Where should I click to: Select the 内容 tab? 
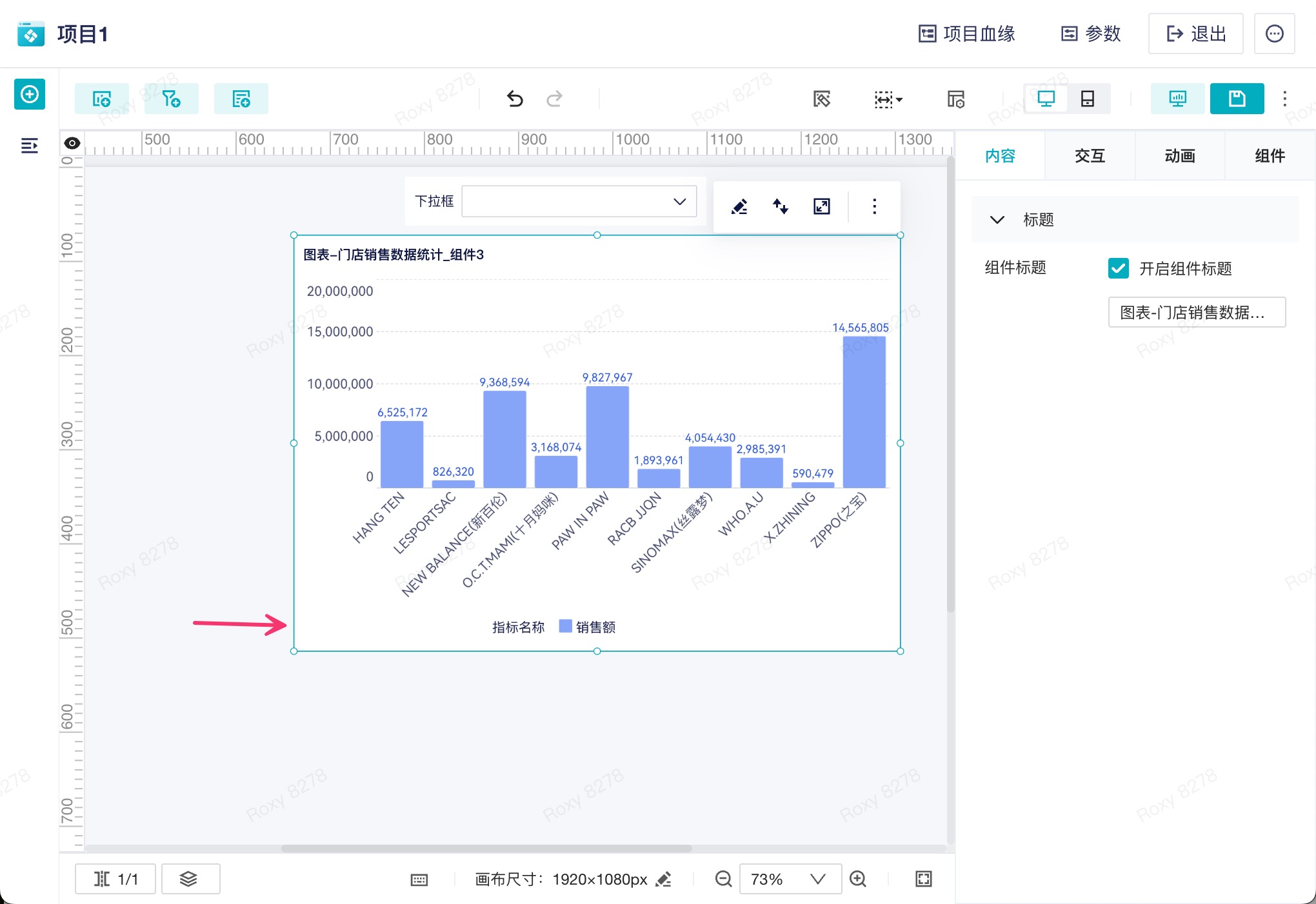1000,155
